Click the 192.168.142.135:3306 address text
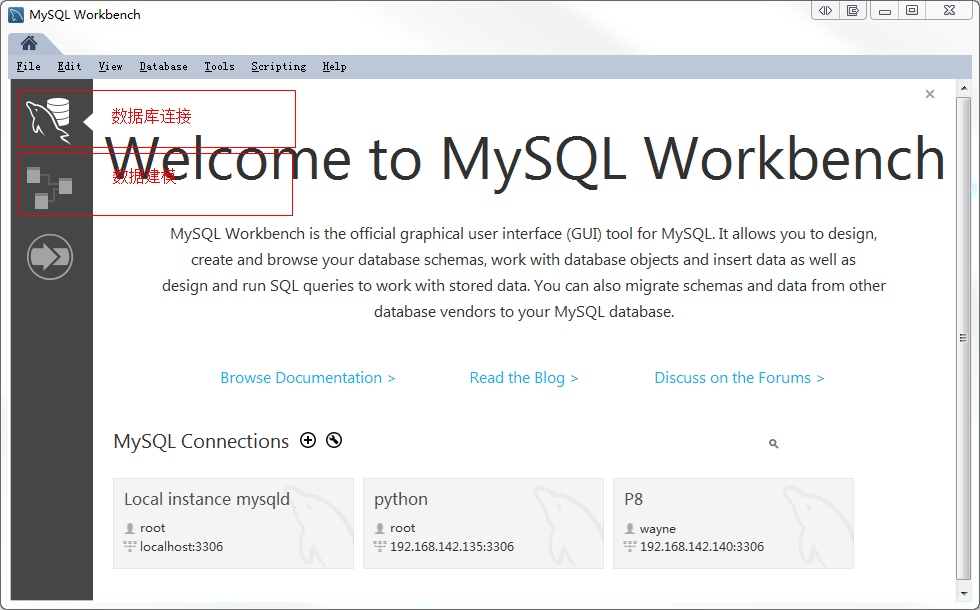Image resolution: width=980 pixels, height=610 pixels. tap(452, 547)
